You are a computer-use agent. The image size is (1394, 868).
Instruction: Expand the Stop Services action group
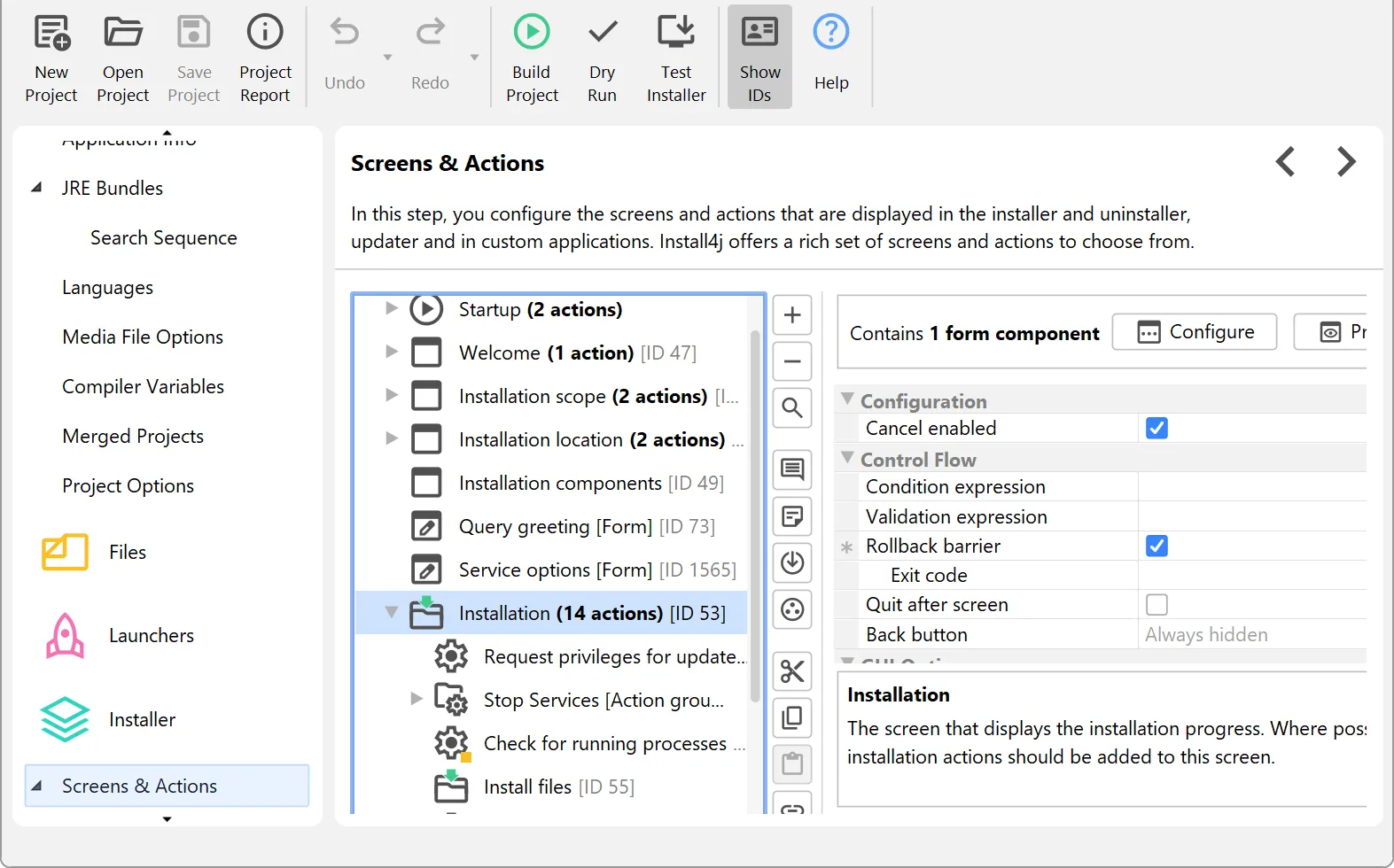tap(416, 699)
